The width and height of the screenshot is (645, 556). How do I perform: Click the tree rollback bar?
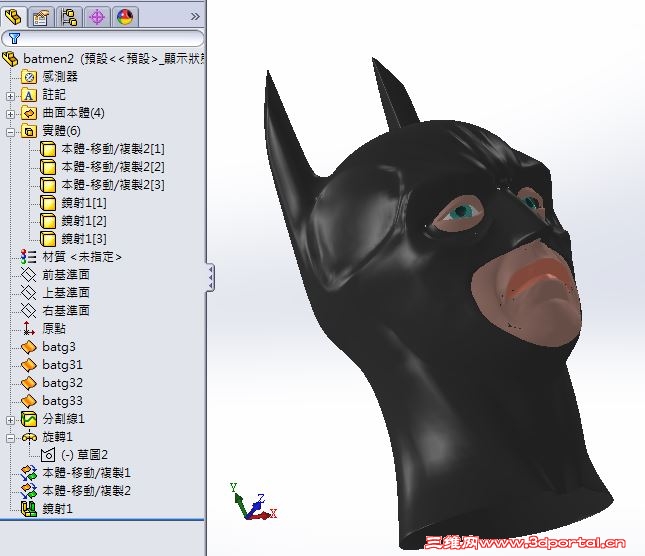pyautogui.click(x=102, y=520)
